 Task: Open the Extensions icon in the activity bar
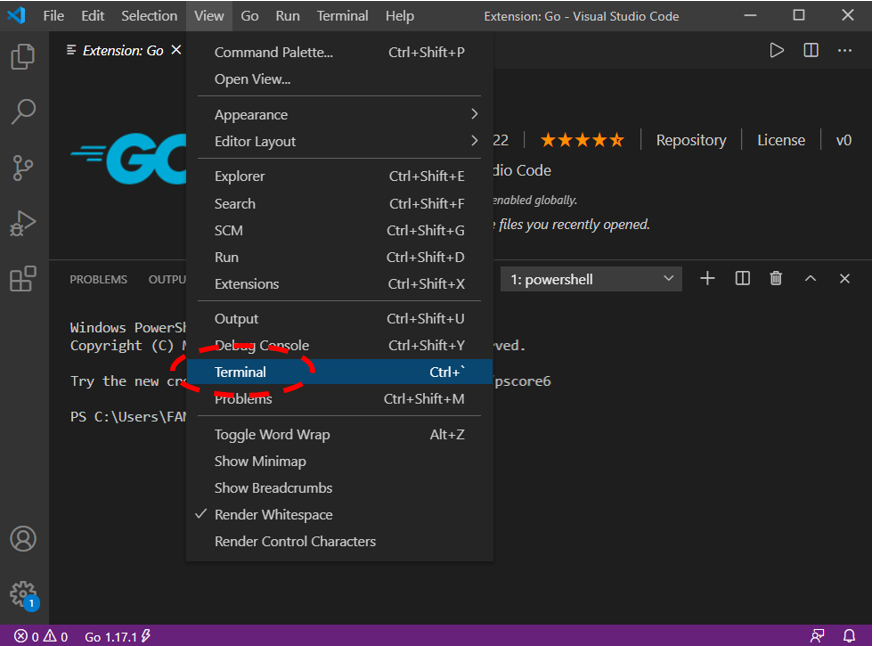(x=23, y=280)
